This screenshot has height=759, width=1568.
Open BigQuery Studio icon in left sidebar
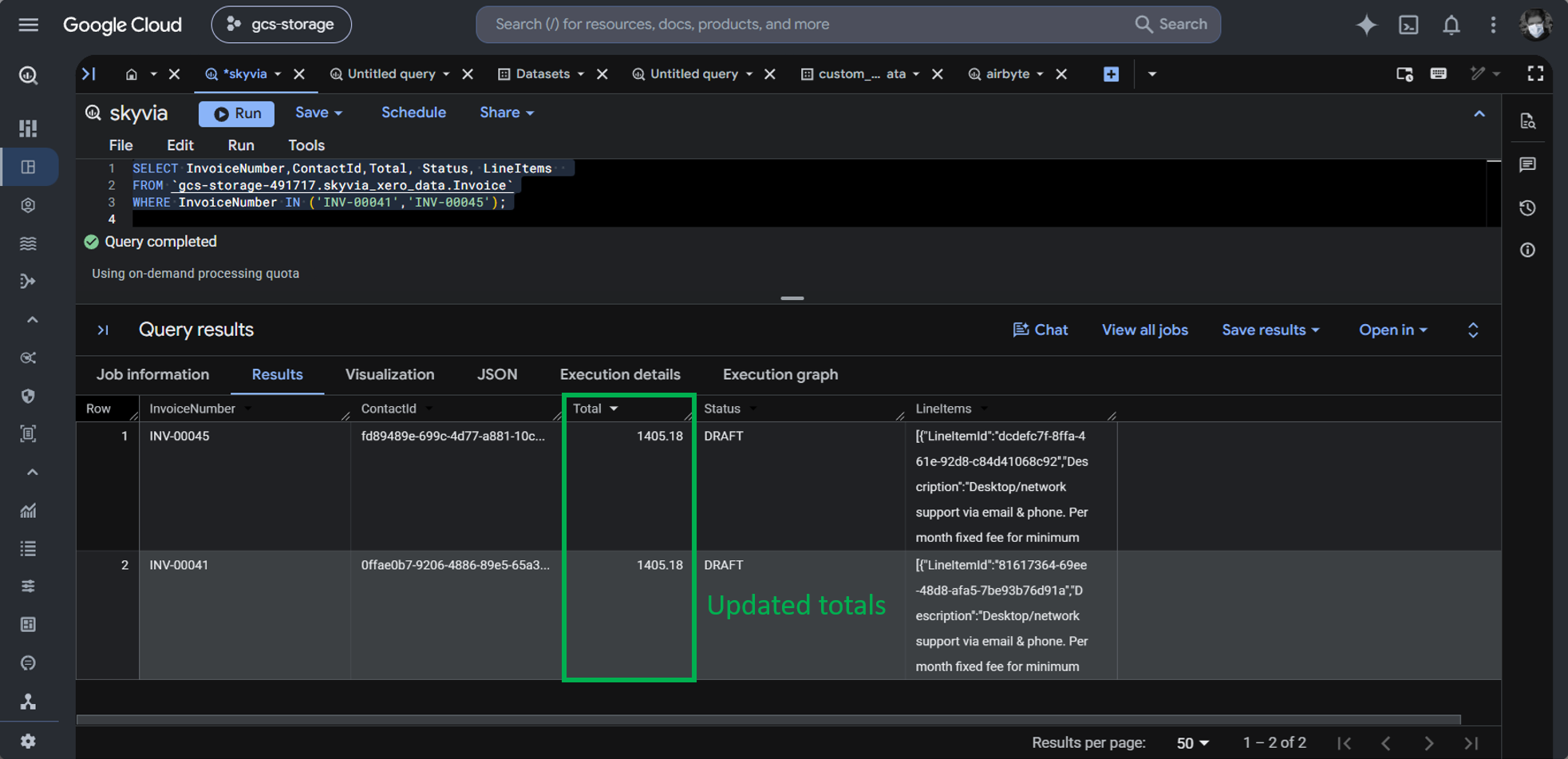pos(28,167)
